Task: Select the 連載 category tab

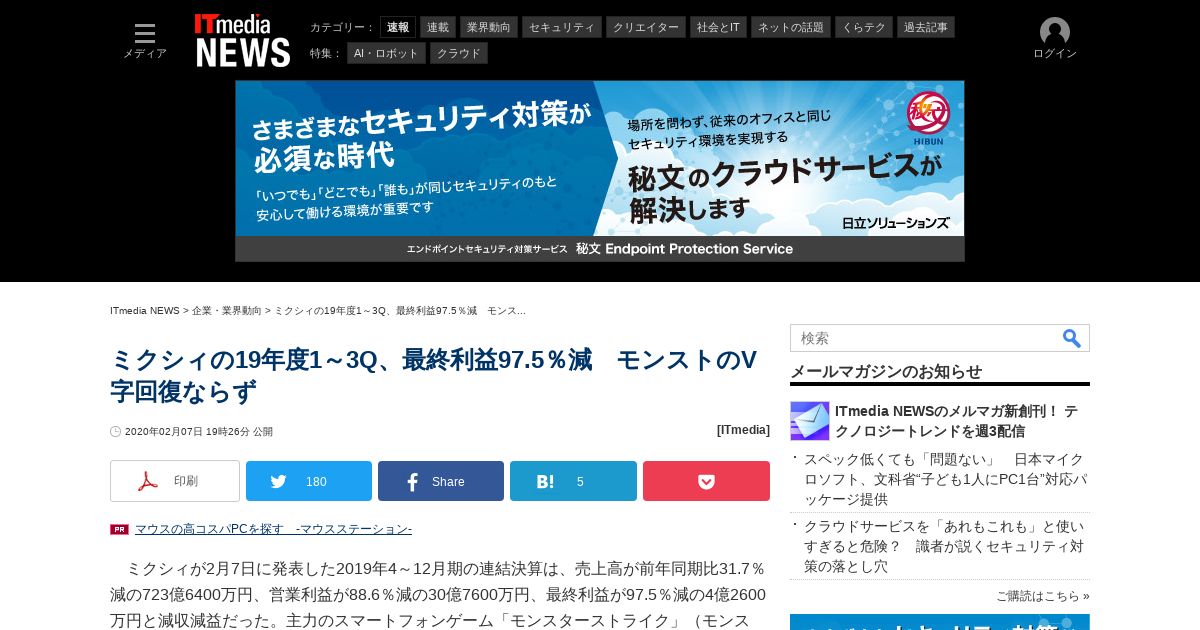Action: [438, 27]
